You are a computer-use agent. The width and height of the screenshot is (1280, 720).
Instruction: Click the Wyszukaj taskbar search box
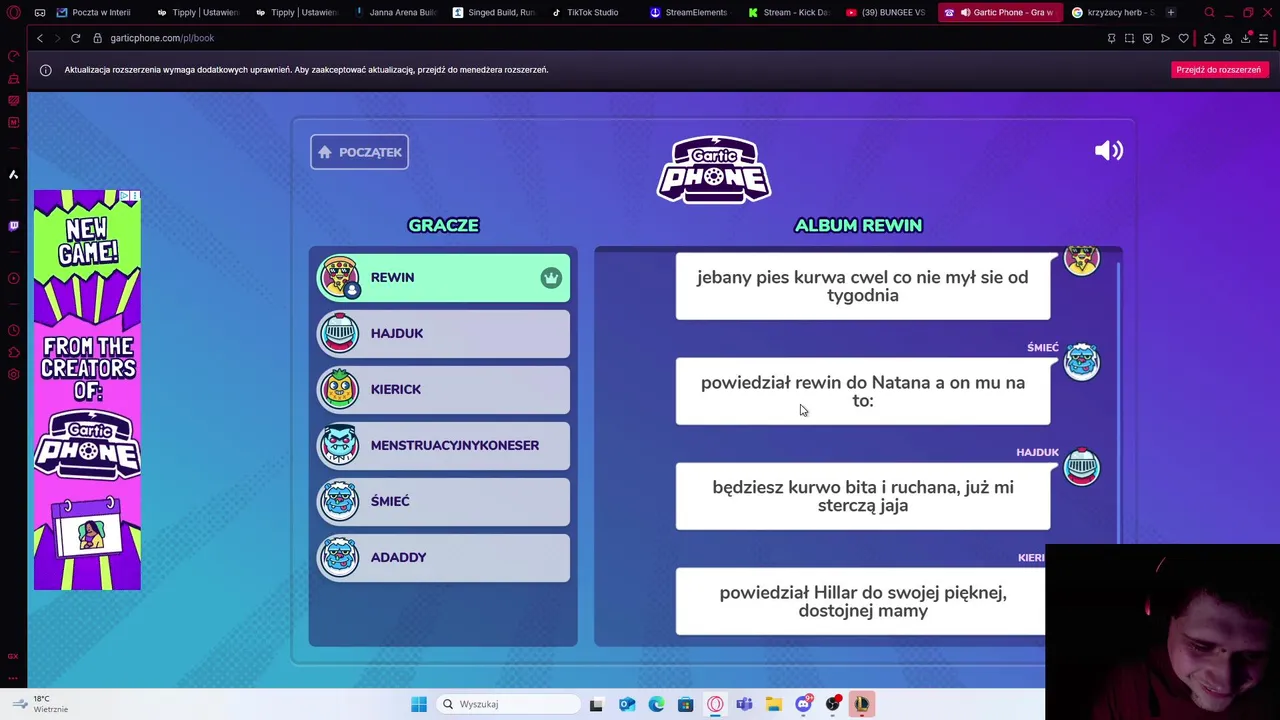[x=507, y=704]
